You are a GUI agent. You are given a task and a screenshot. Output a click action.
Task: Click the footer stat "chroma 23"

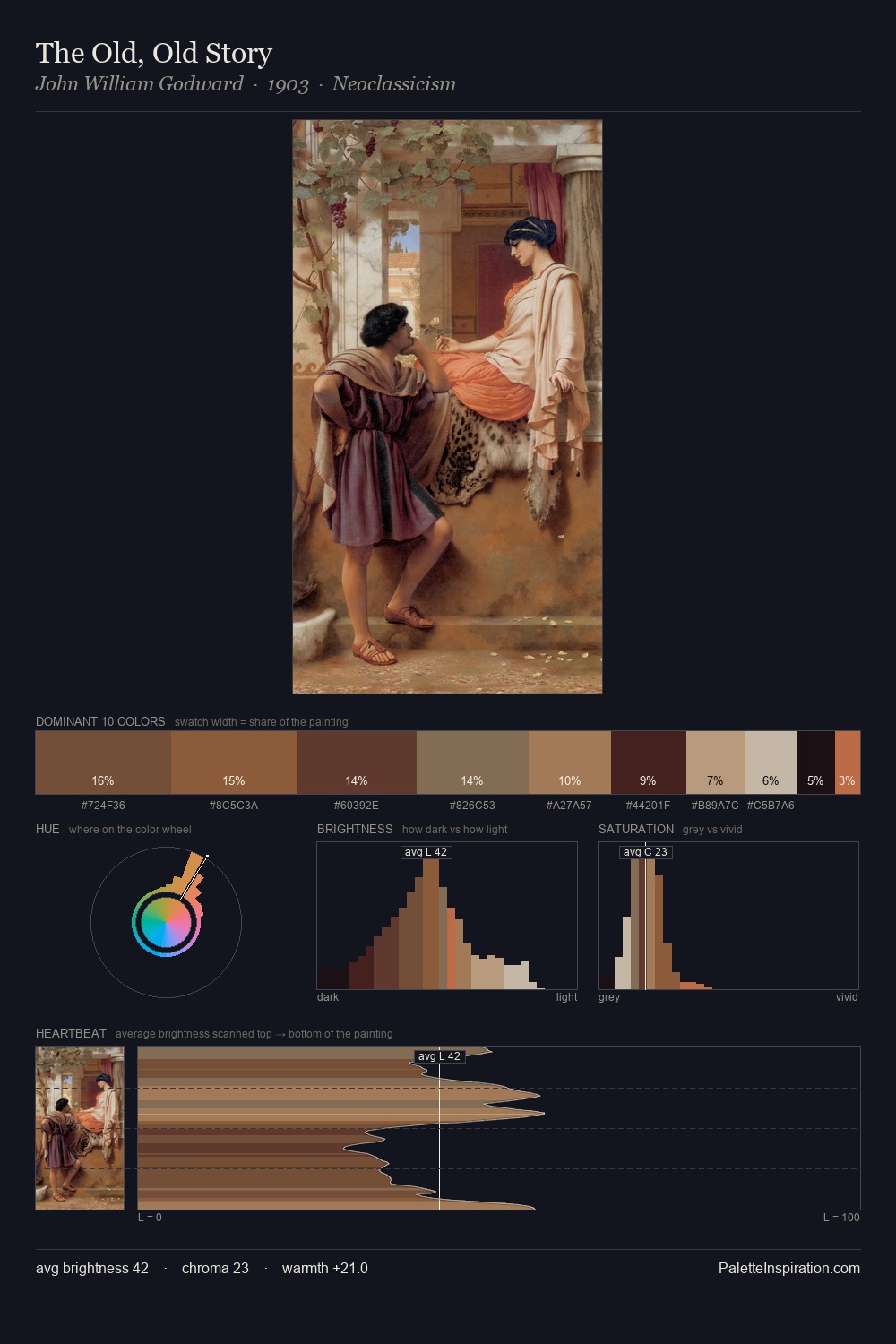pyautogui.click(x=215, y=1268)
